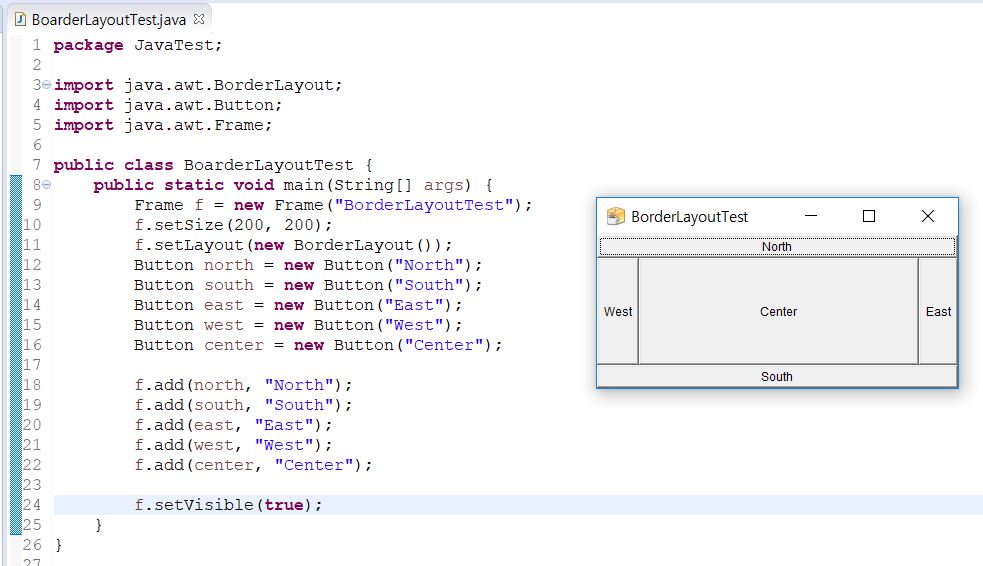Click 'f.add(center, "Center");' statement
The height and width of the screenshot is (566, 983).
(253, 465)
